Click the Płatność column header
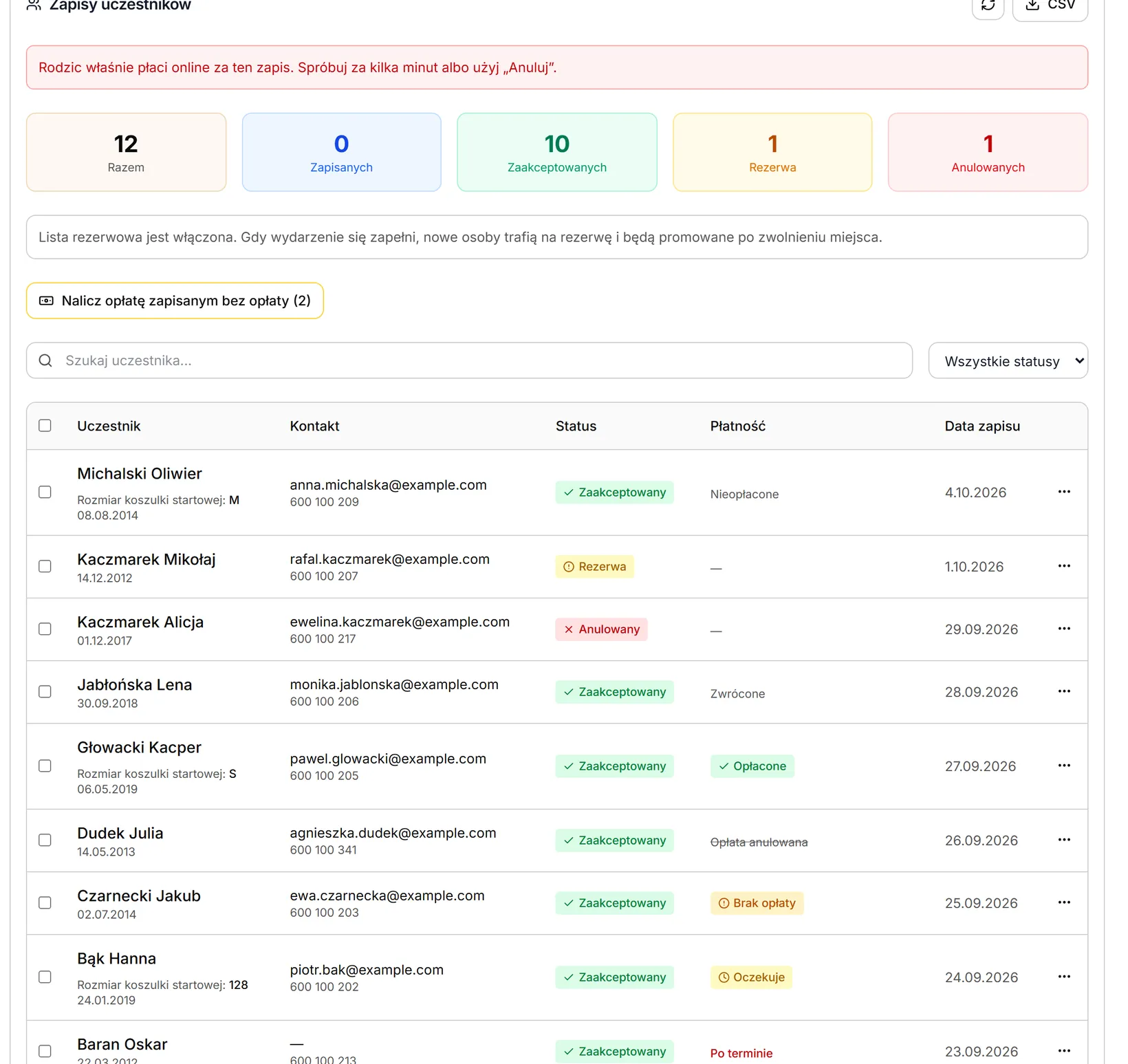Viewport: 1128px width, 1064px height. click(x=737, y=426)
